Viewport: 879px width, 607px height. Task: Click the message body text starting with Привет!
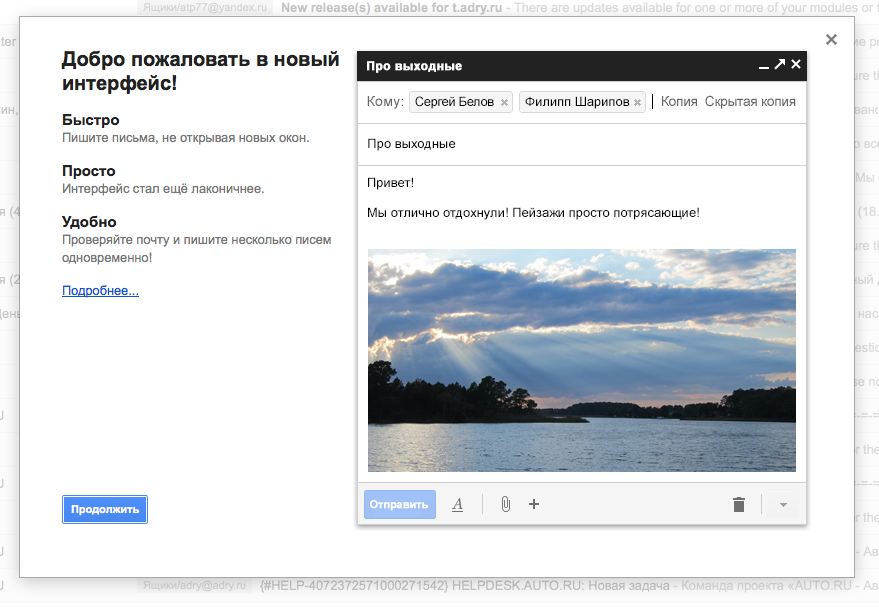click(391, 183)
